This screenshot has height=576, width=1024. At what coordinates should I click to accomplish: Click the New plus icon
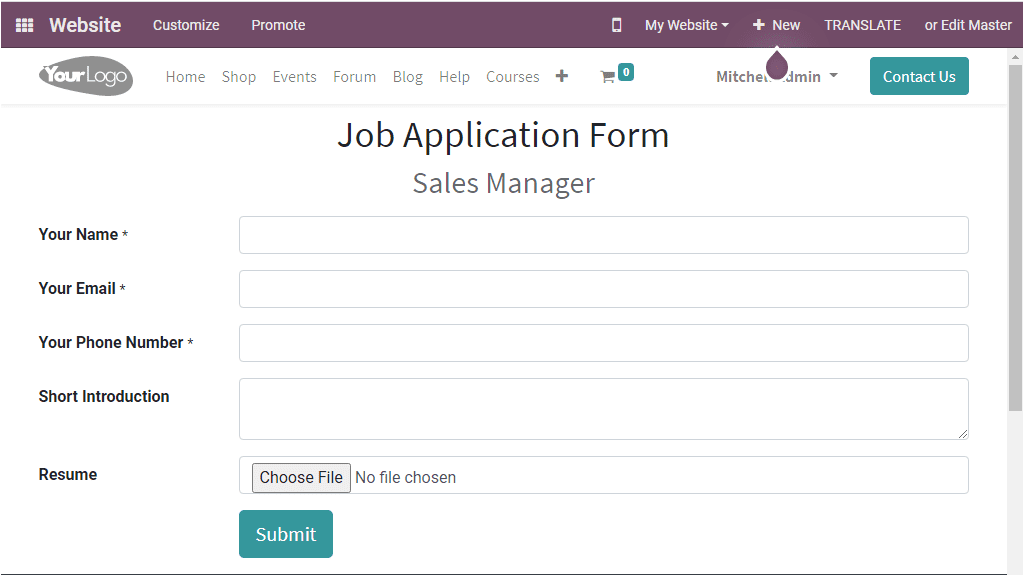click(x=758, y=25)
